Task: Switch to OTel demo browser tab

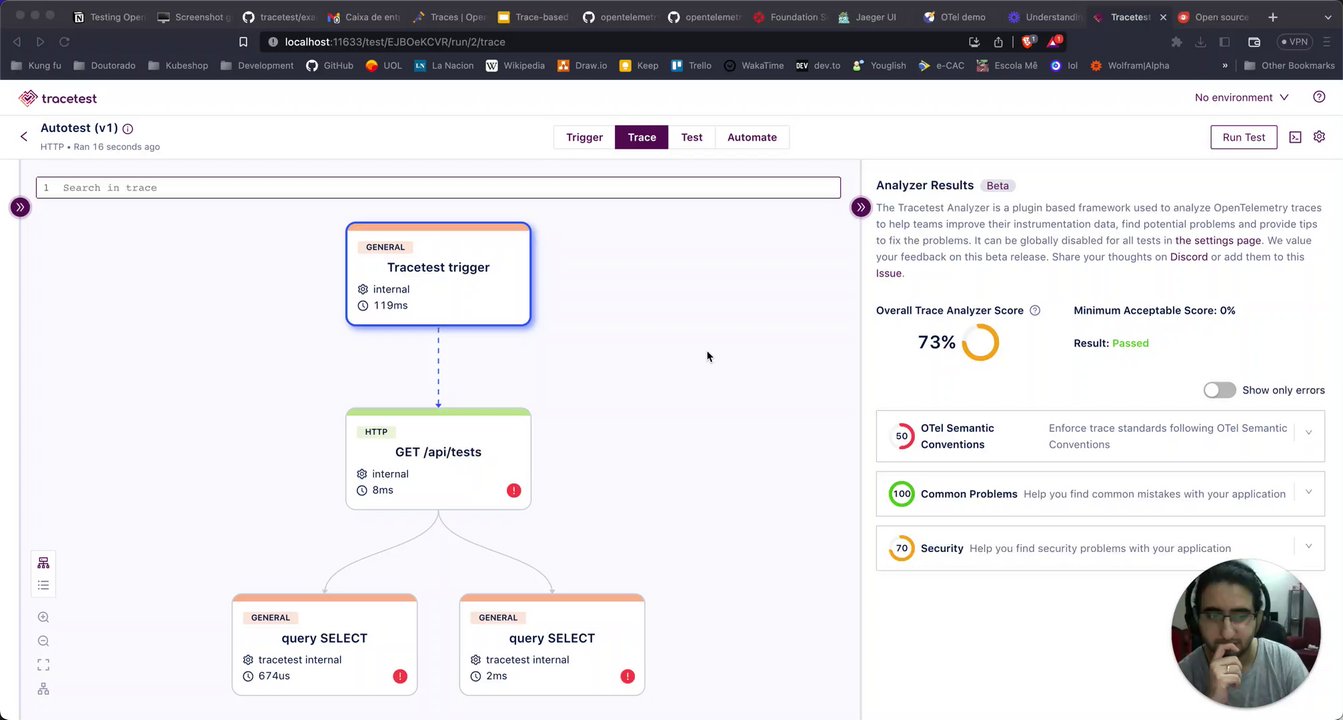Action: [955, 17]
